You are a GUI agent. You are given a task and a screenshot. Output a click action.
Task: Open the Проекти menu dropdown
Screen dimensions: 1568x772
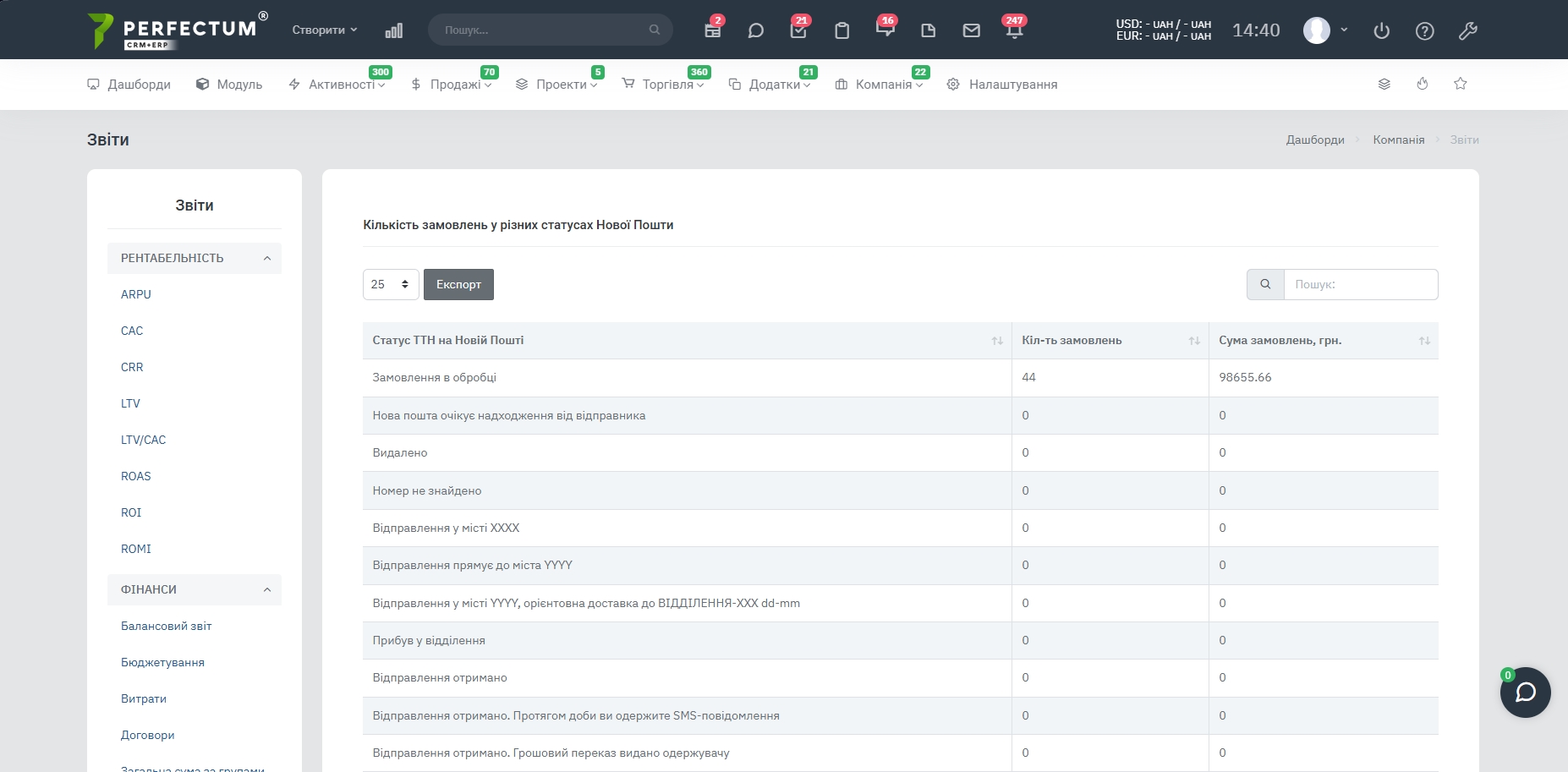point(556,85)
